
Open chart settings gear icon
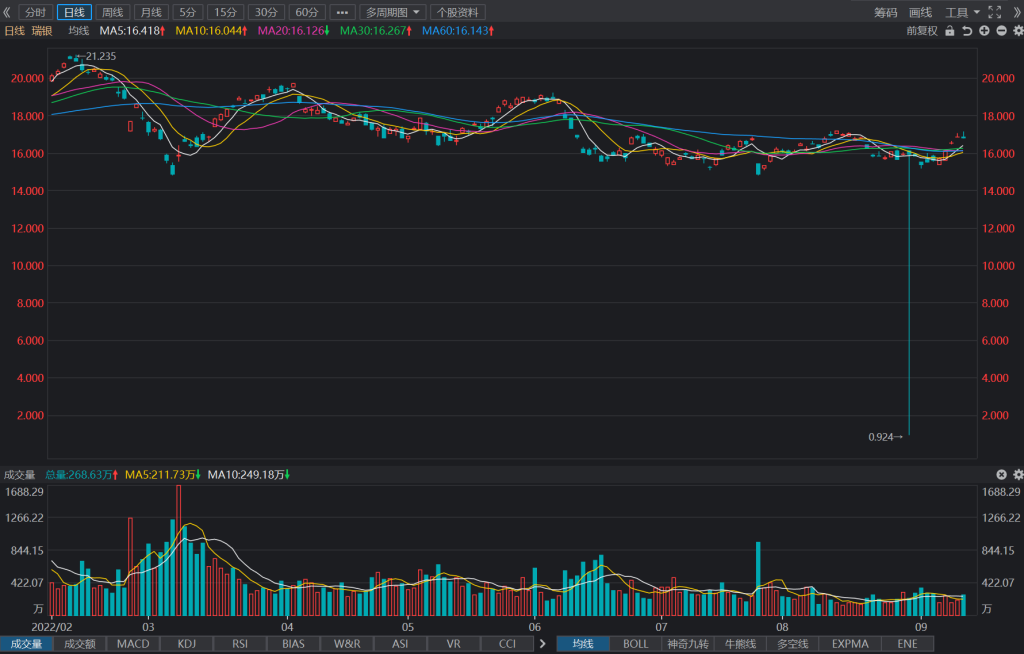[x=1017, y=31]
